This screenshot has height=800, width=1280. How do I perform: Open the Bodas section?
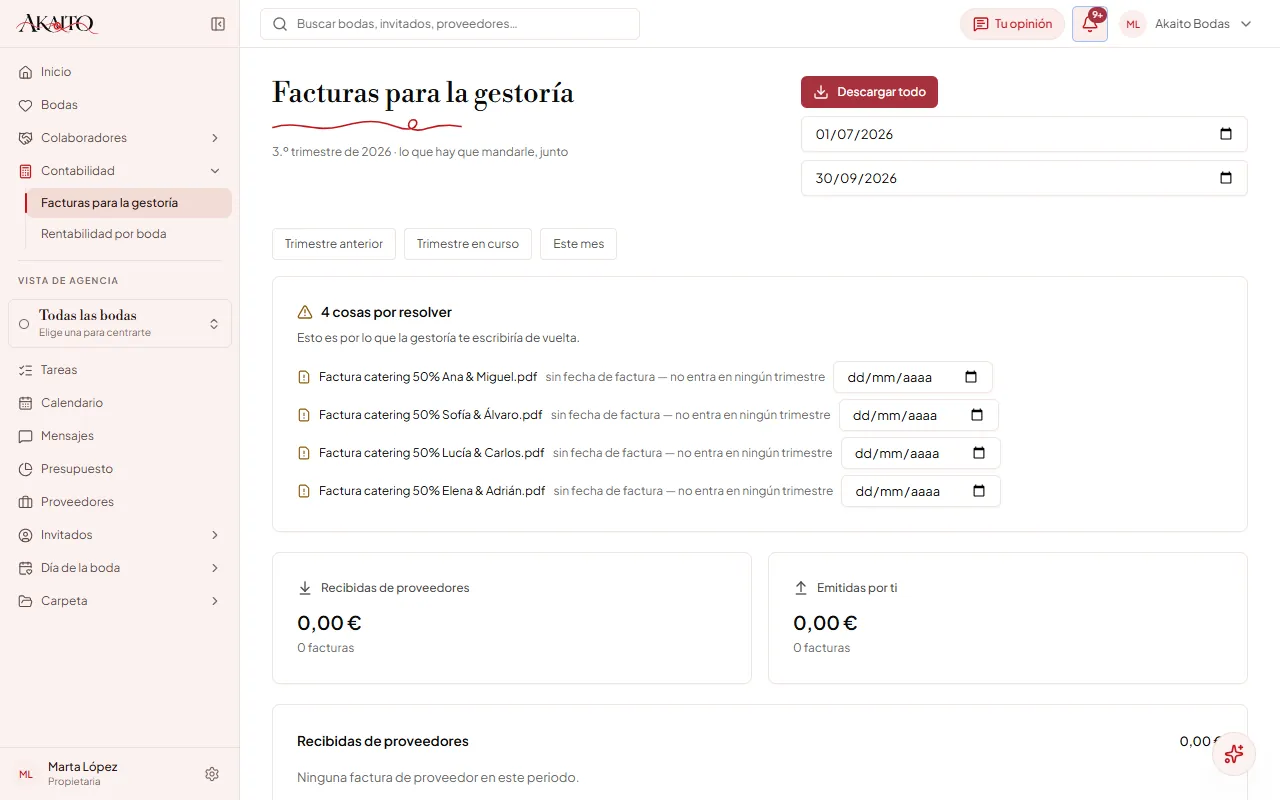coord(120,105)
